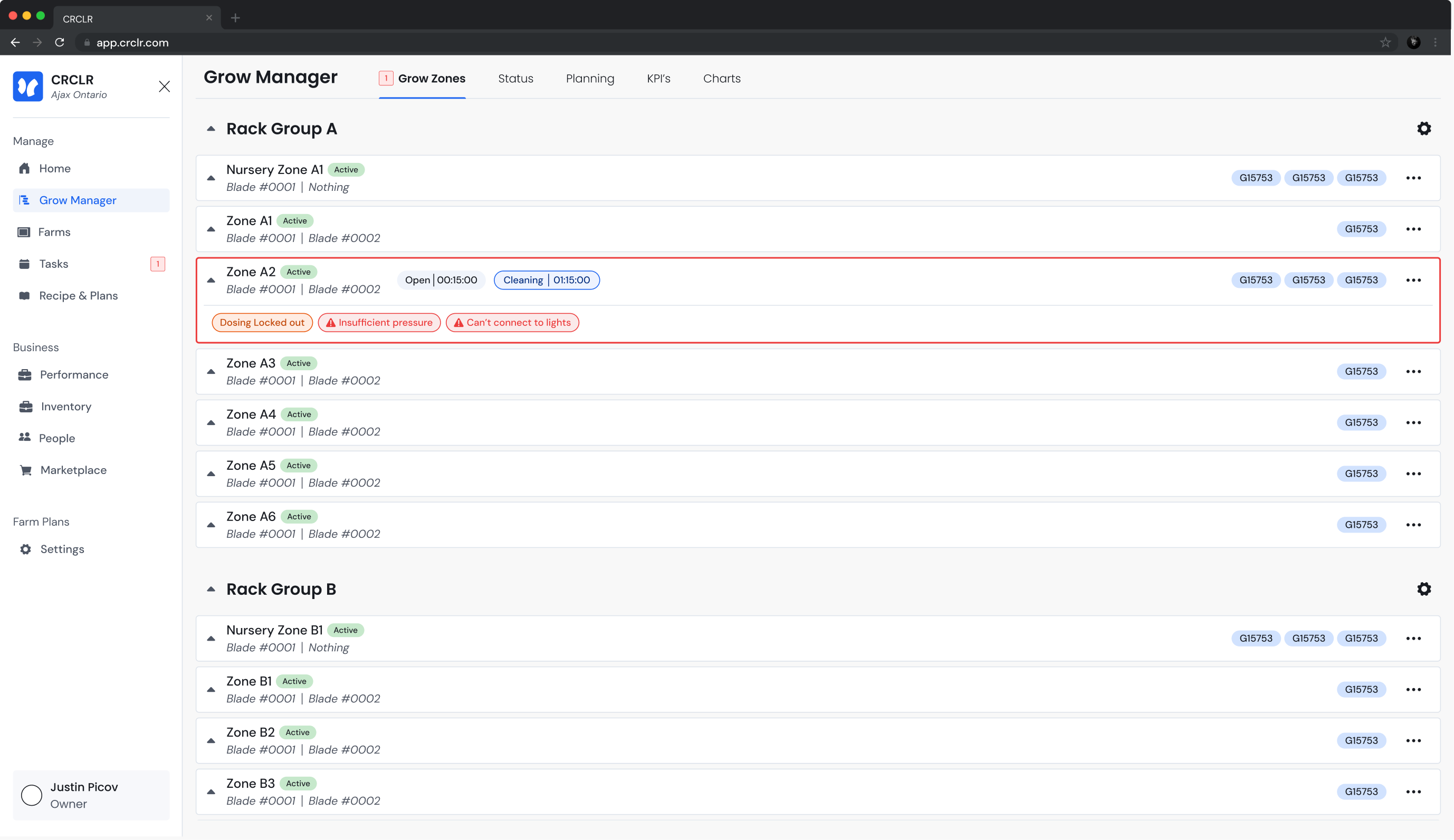This screenshot has width=1454, height=840.
Task: Open Settings in Farm Plans
Action: (x=62, y=549)
